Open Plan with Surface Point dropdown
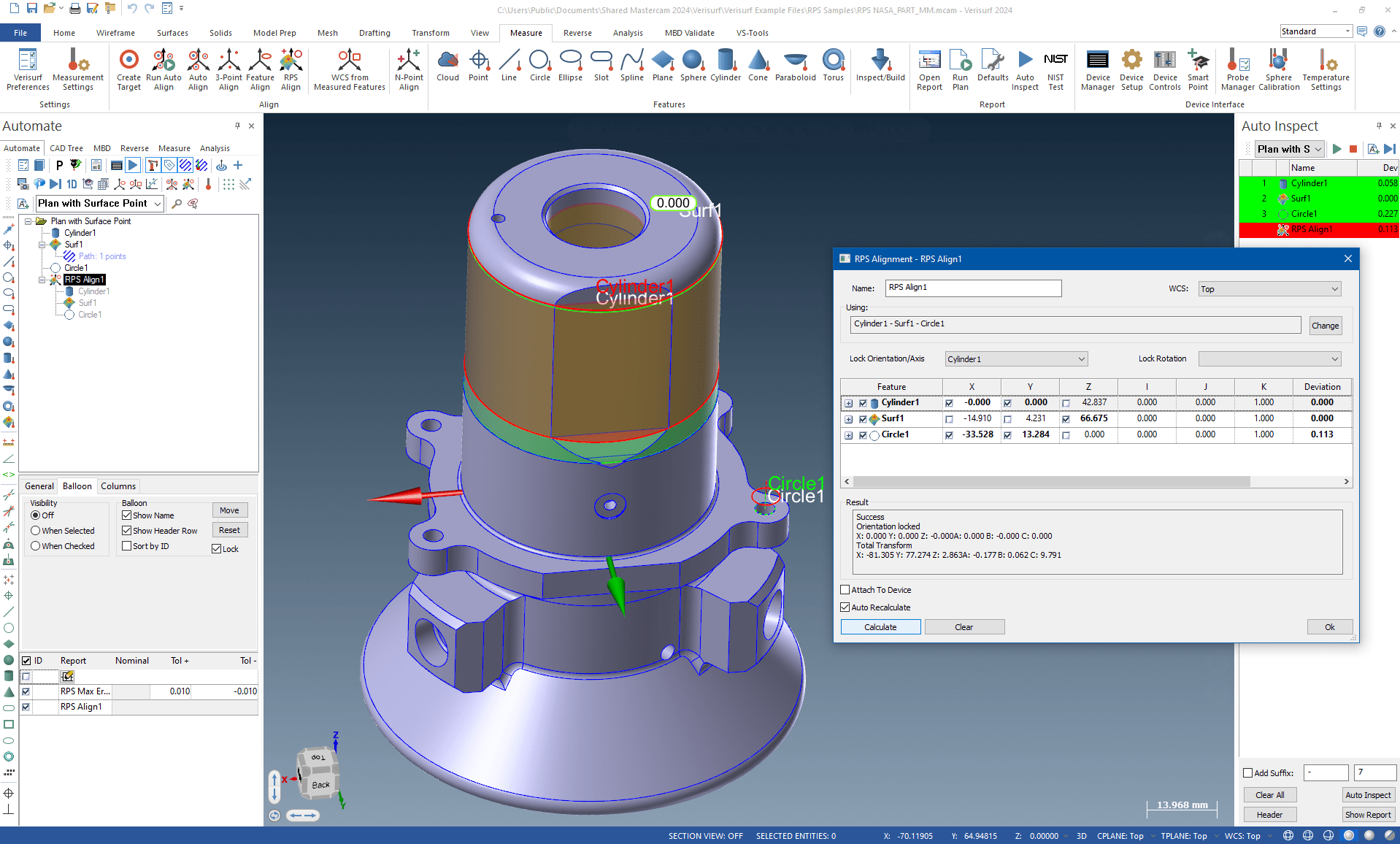This screenshot has height=844, width=1400. (99, 204)
